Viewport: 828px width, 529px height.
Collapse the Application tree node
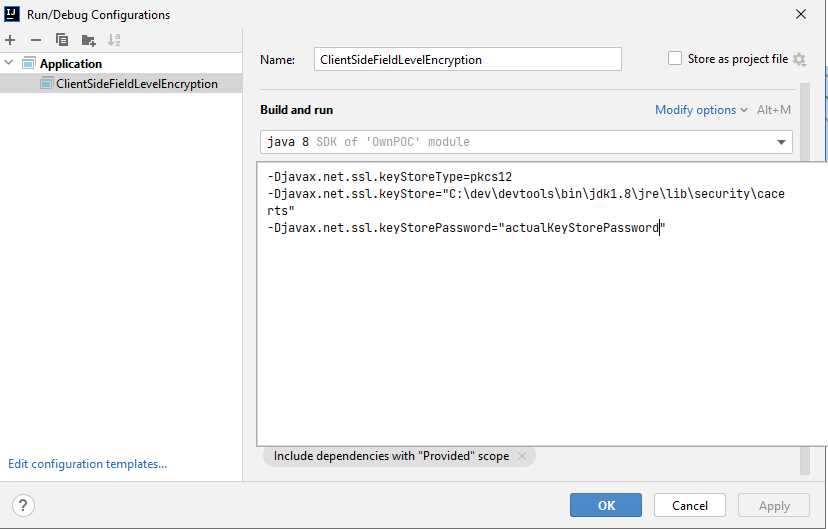[x=10, y=64]
